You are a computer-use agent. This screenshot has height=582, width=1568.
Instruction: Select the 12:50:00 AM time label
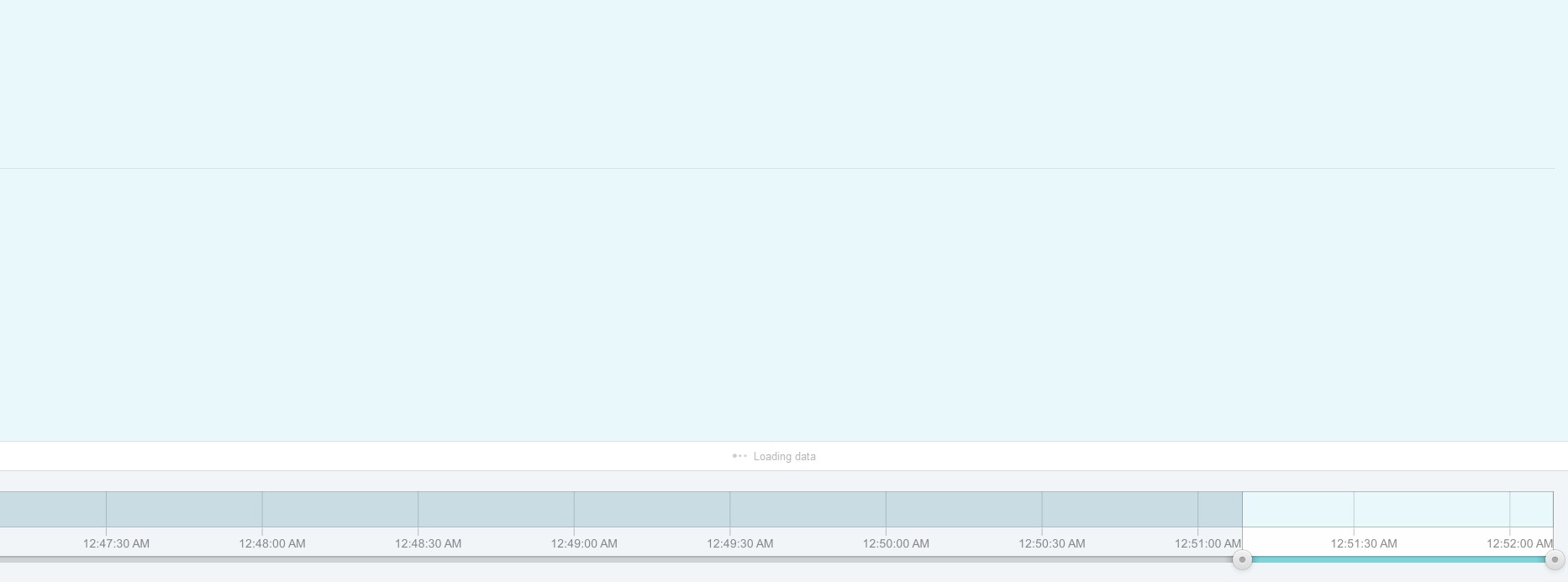[x=896, y=543]
